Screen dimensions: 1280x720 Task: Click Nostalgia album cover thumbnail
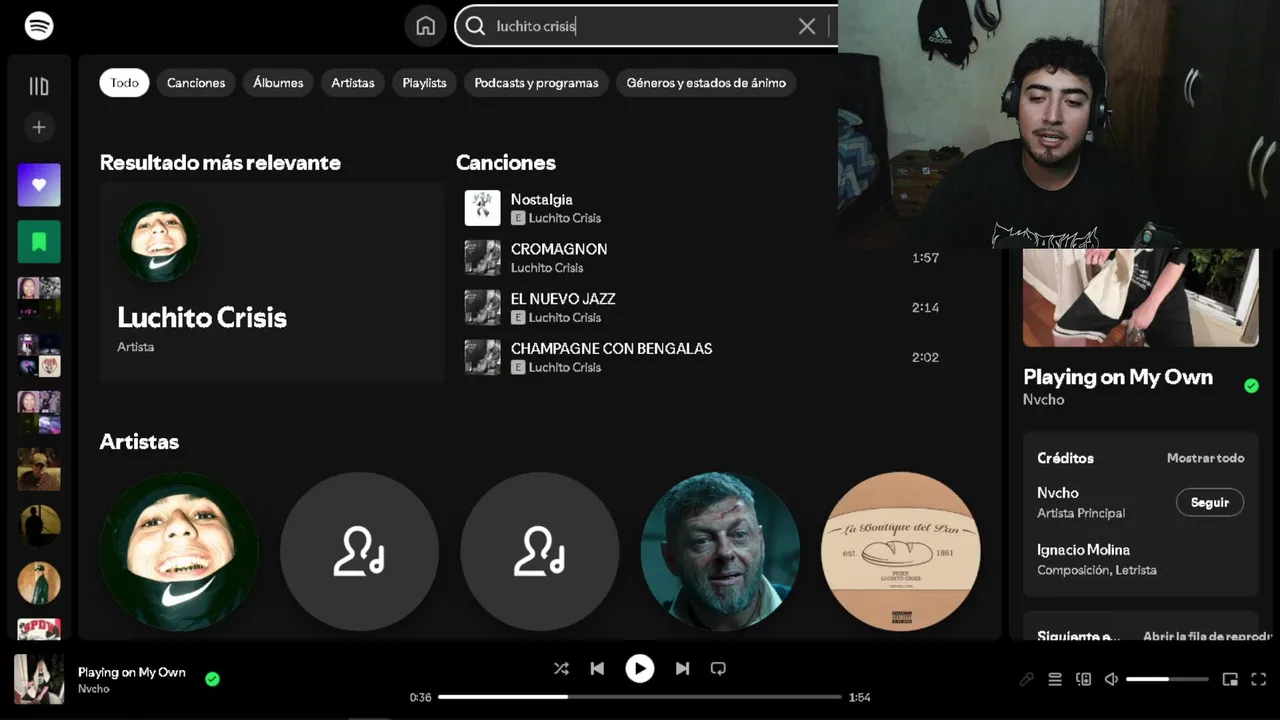tap(482, 208)
